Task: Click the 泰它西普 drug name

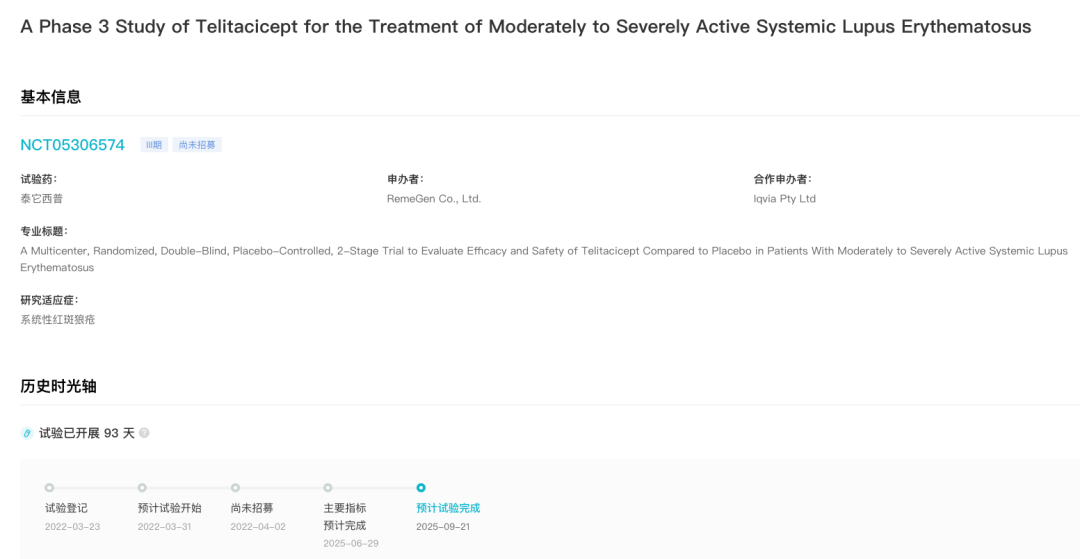Action: click(x=42, y=199)
